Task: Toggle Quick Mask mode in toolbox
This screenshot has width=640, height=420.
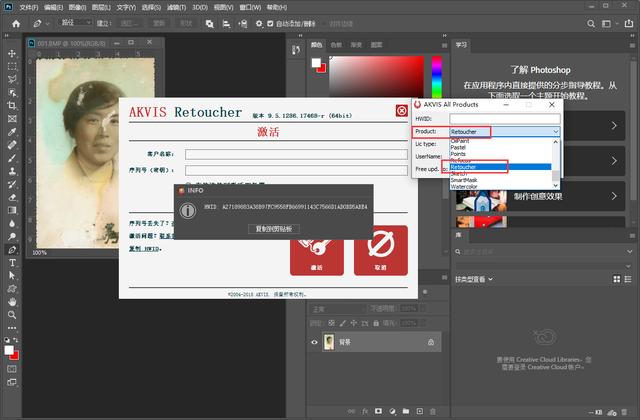Action: (12, 369)
